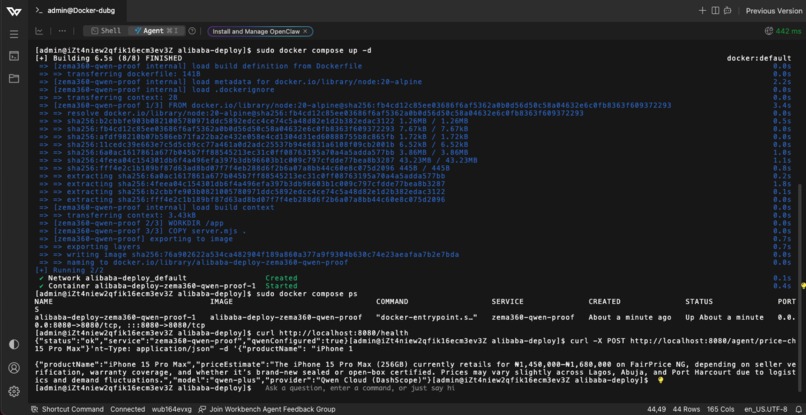Click the STATUS column header
806x415 pixels.
tap(699, 301)
